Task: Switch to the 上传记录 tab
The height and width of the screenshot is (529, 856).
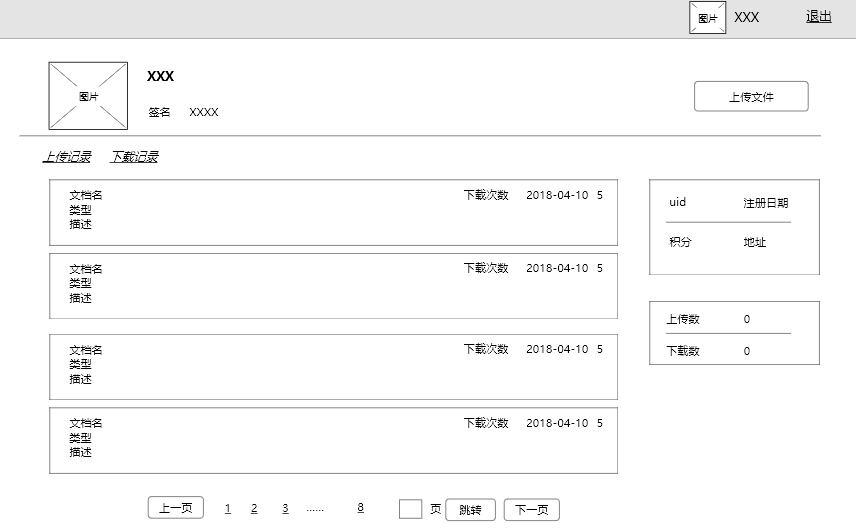Action: click(x=67, y=157)
